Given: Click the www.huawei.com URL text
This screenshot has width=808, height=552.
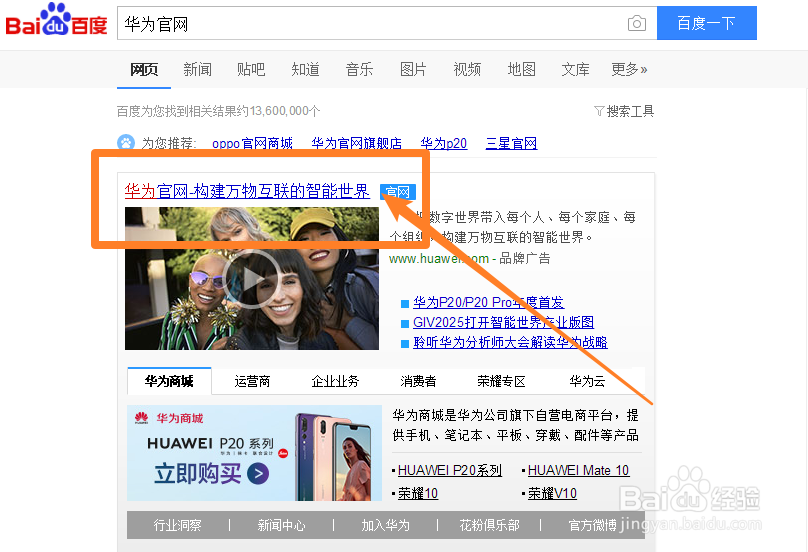Looking at the screenshot, I should (x=439, y=258).
